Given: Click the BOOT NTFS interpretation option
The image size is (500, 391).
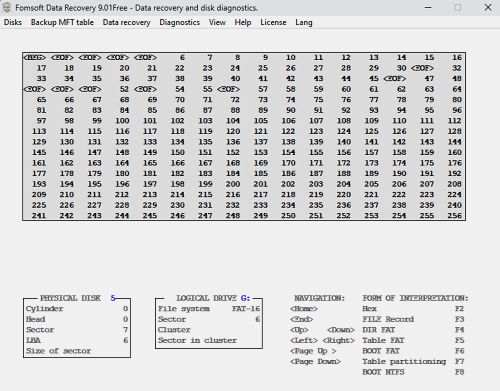Looking at the screenshot, I should tap(383, 372).
